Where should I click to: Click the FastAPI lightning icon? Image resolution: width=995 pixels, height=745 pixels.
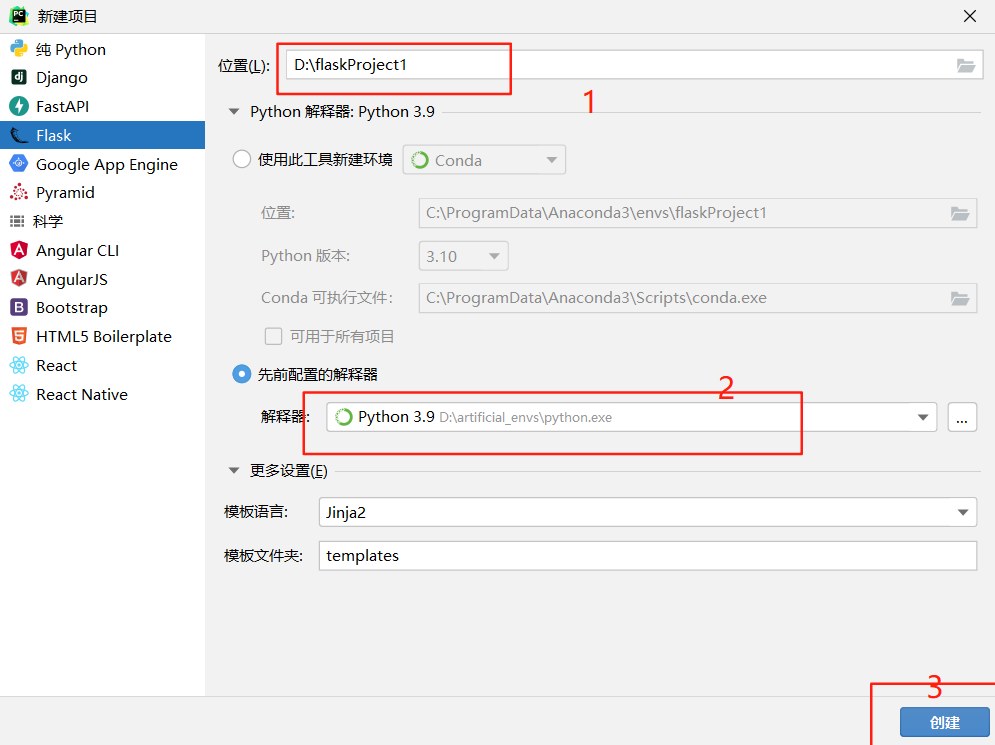tap(19, 106)
